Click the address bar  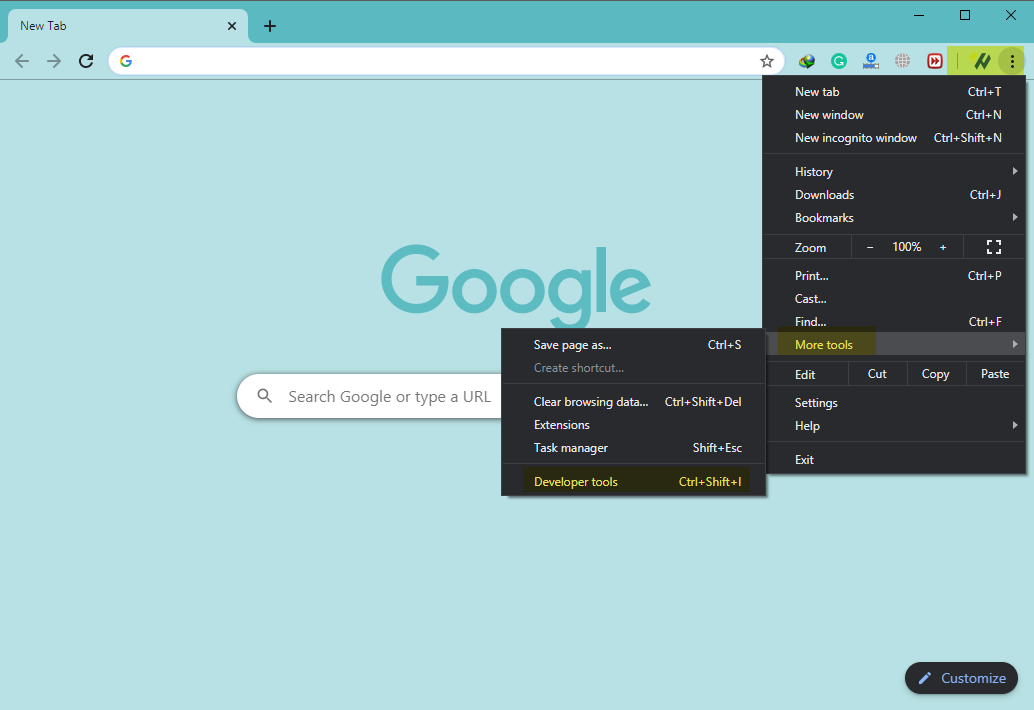(446, 61)
